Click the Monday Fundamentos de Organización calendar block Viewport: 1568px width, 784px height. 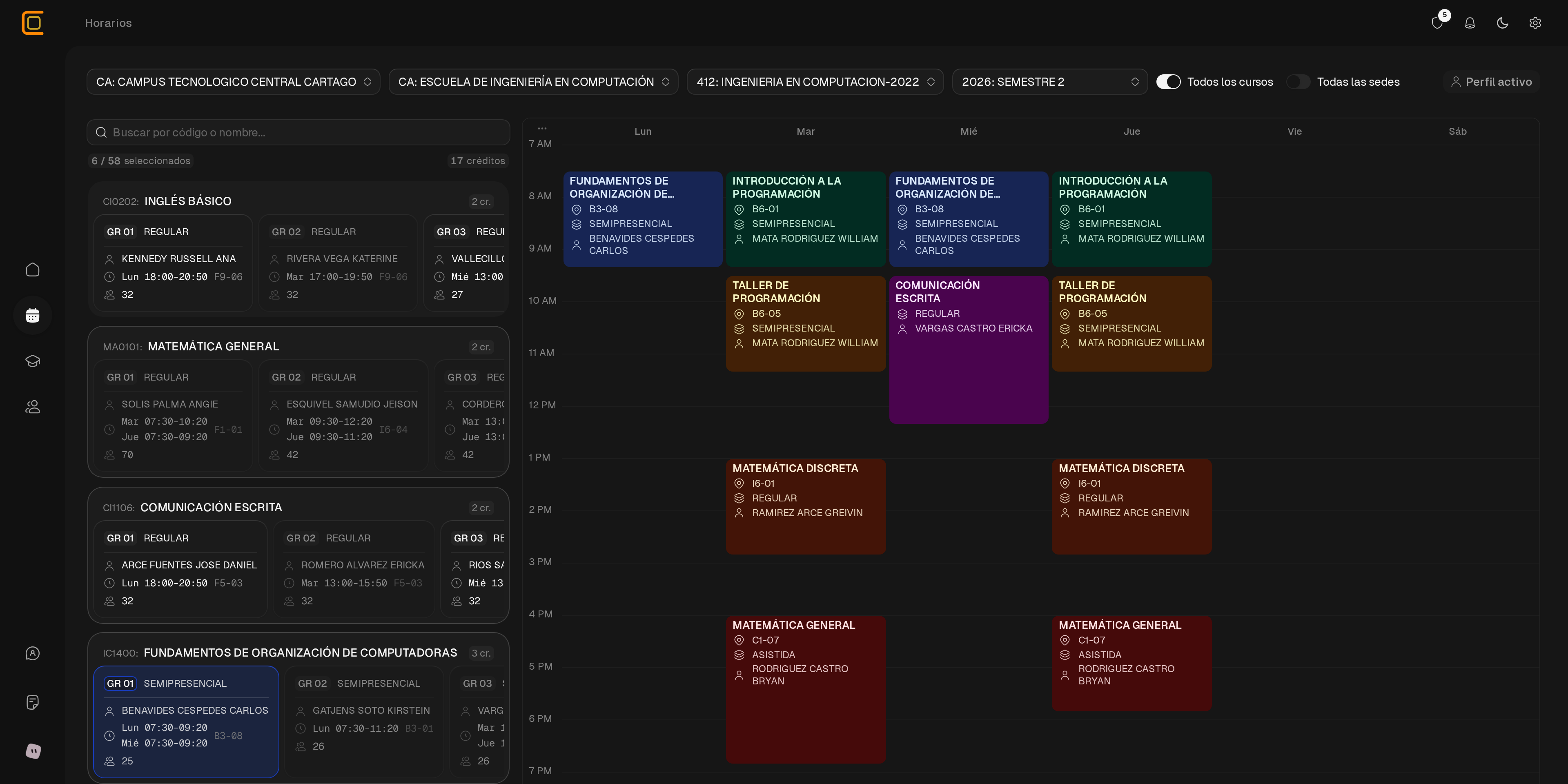point(643,219)
